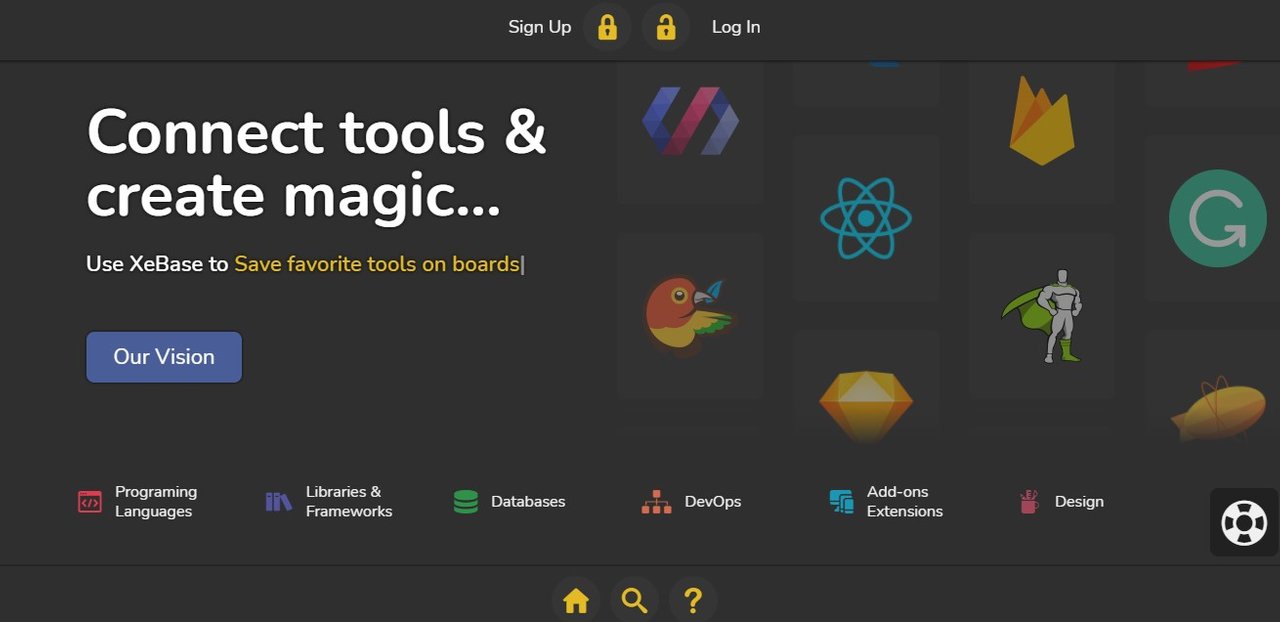Image resolution: width=1280 pixels, height=622 pixels.
Task: Click the padlock icon beside Sign Up
Action: (607, 27)
